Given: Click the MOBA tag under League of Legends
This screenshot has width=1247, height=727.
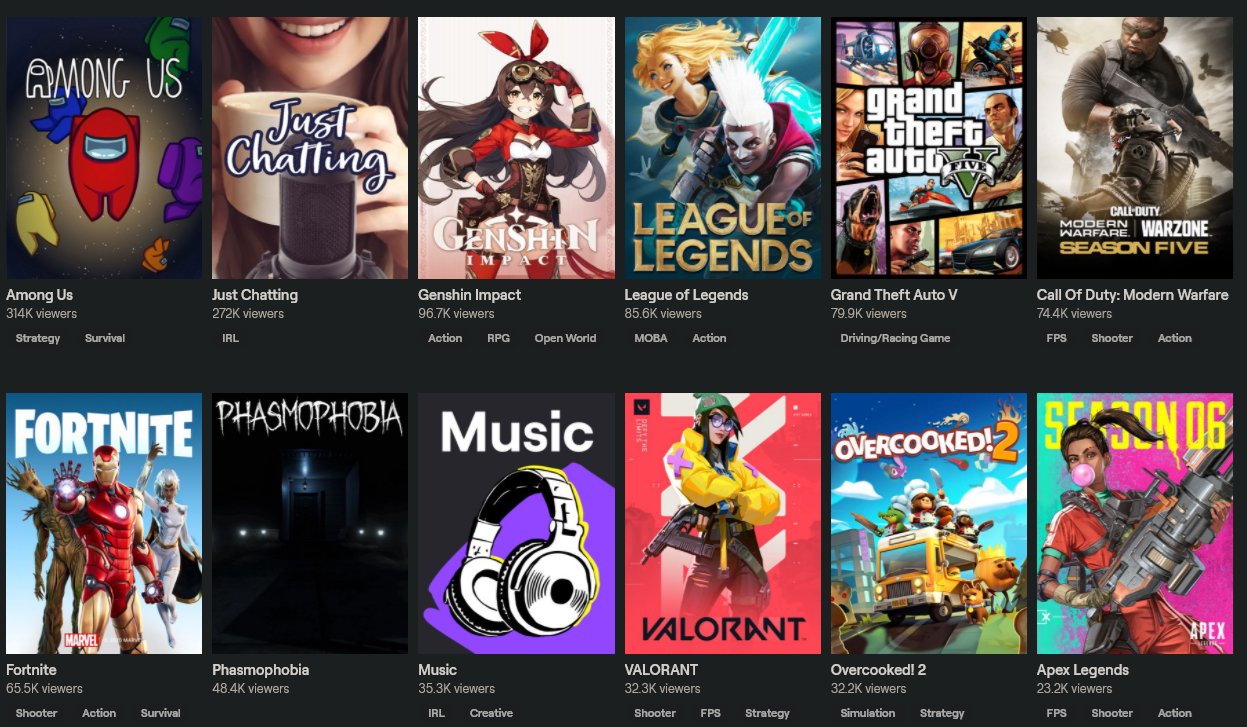Looking at the screenshot, I should tap(651, 338).
